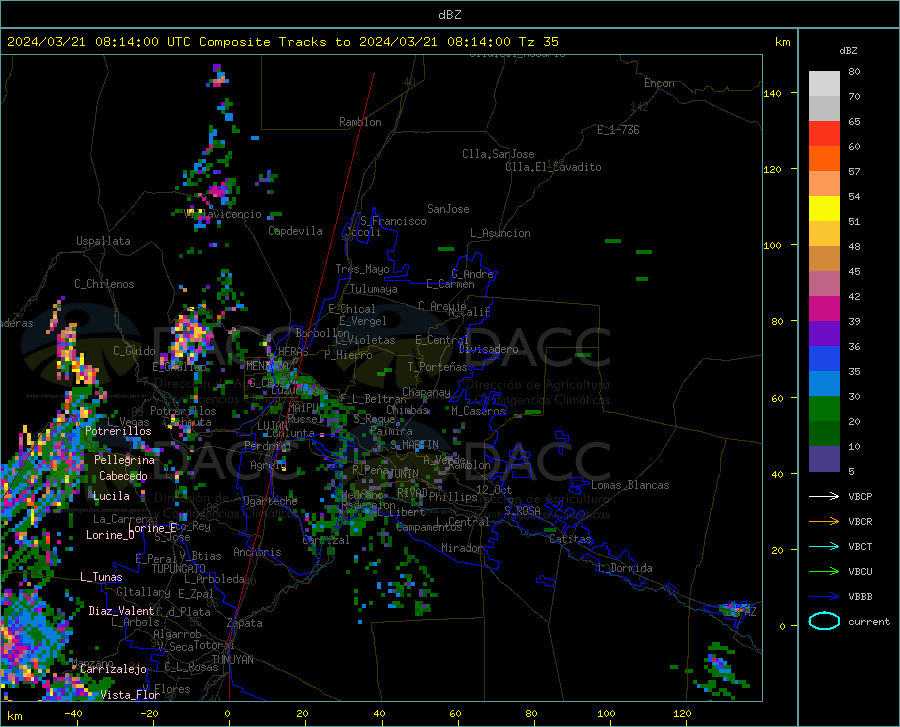
Task: Click the 'E_1-736' place label
Action: pos(618,130)
